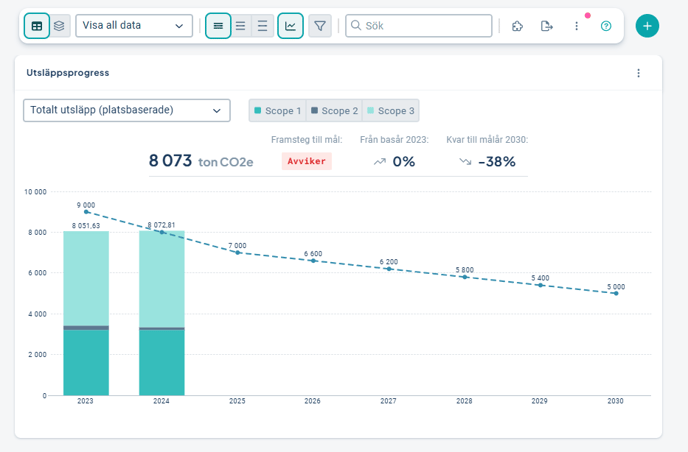Screen dimensions: 688x452
Task: Click the 'Avviker' status badge
Action: click(x=306, y=161)
